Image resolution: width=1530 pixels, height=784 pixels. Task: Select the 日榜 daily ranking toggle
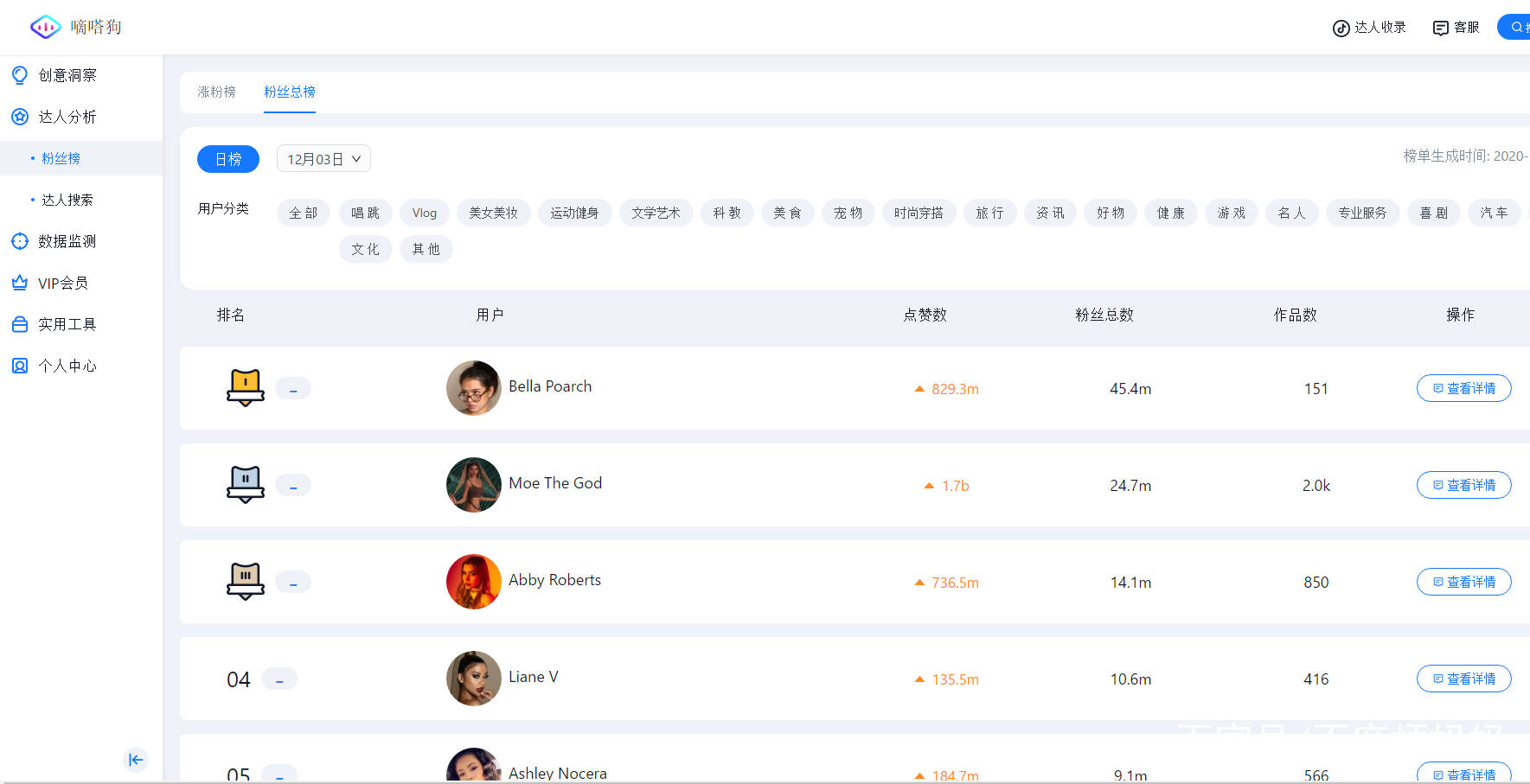point(228,159)
